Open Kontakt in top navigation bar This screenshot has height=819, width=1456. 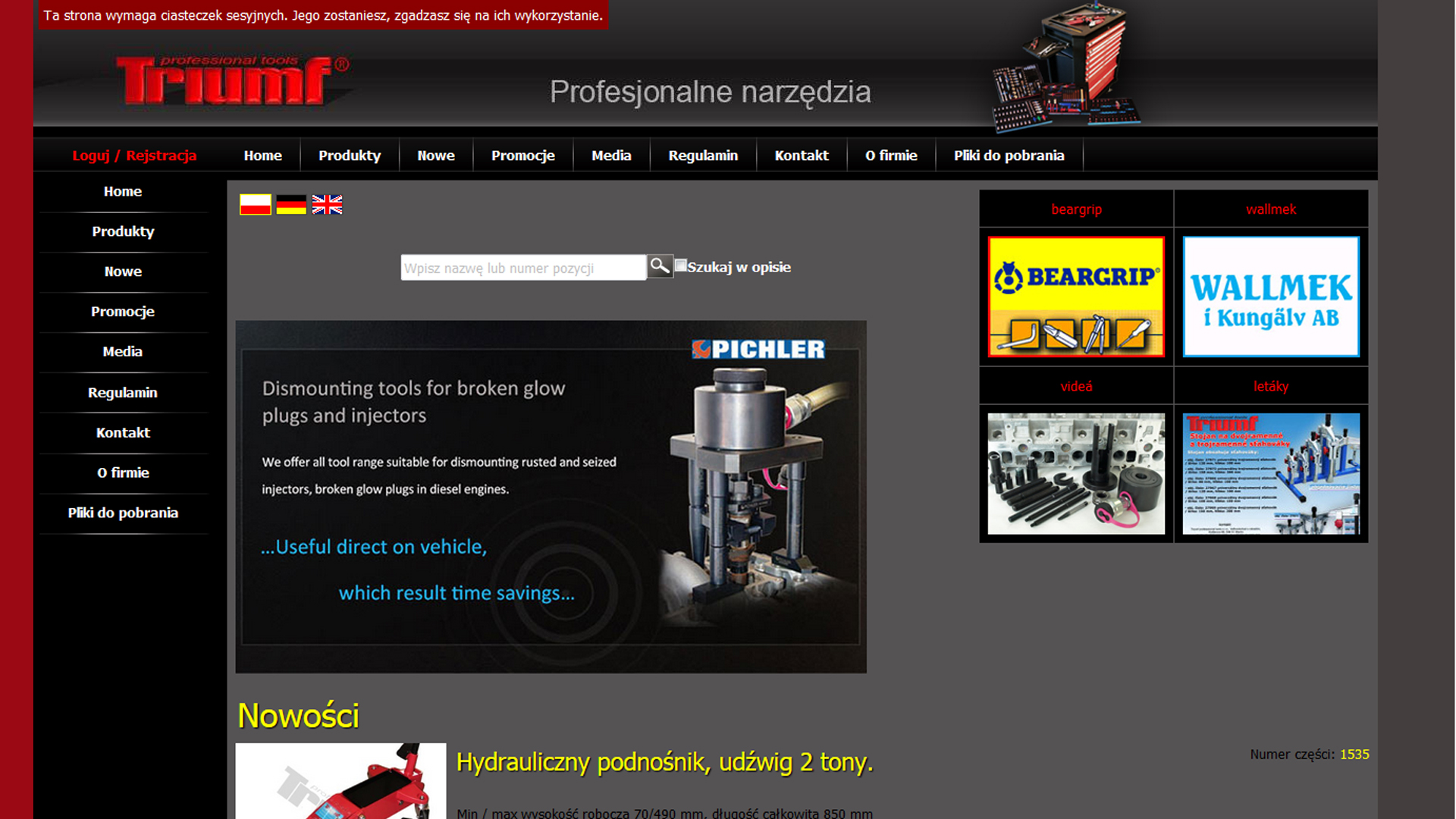(x=802, y=155)
